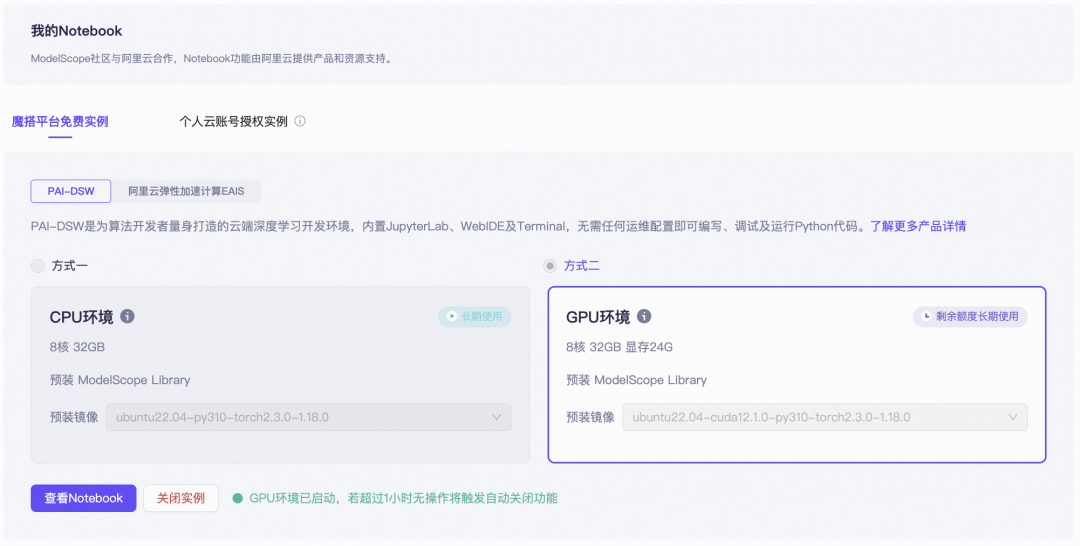Screen dimensions: 1080x546
Task: Open the CPU 预装镜像 dropdown
Action: 309,417
